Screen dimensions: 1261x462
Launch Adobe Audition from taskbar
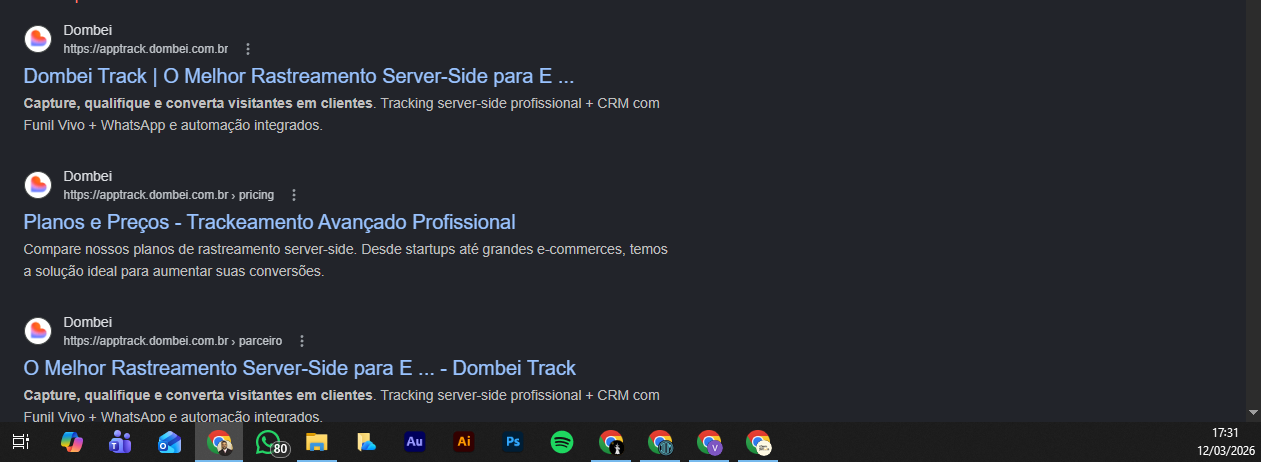(414, 442)
